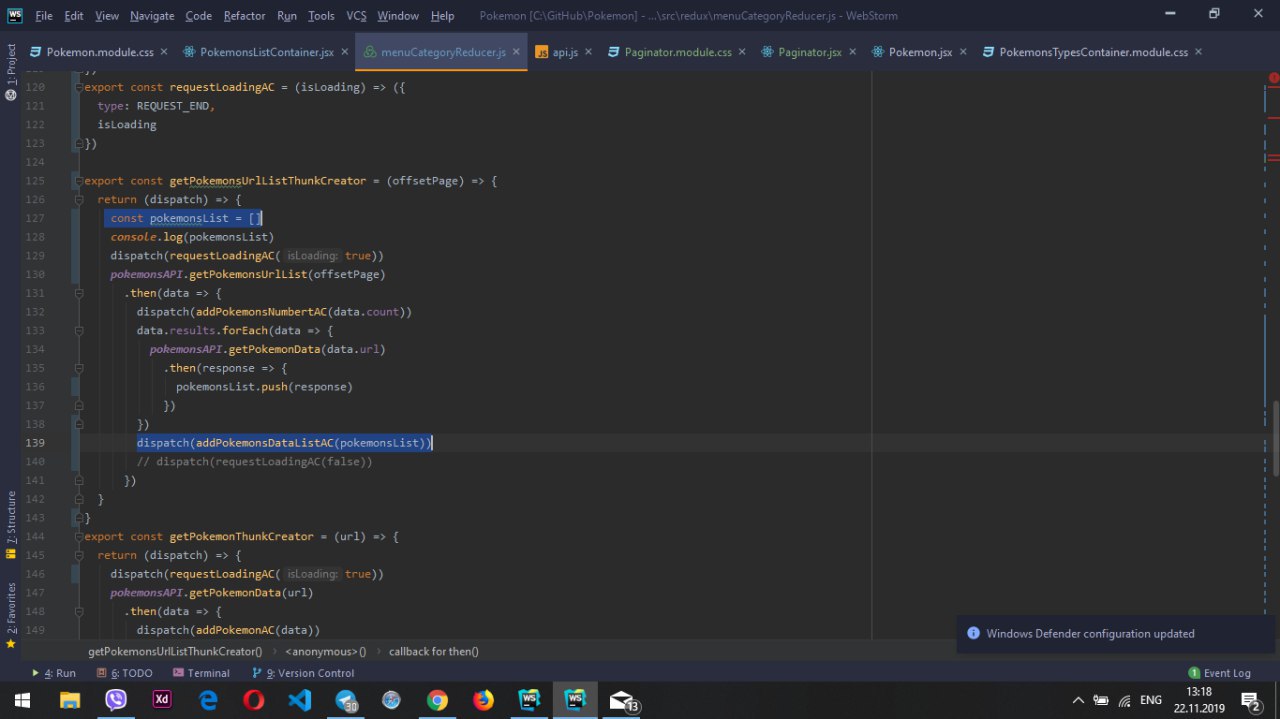Open the Run tool window
This screenshot has height=719, width=1280.
55,673
